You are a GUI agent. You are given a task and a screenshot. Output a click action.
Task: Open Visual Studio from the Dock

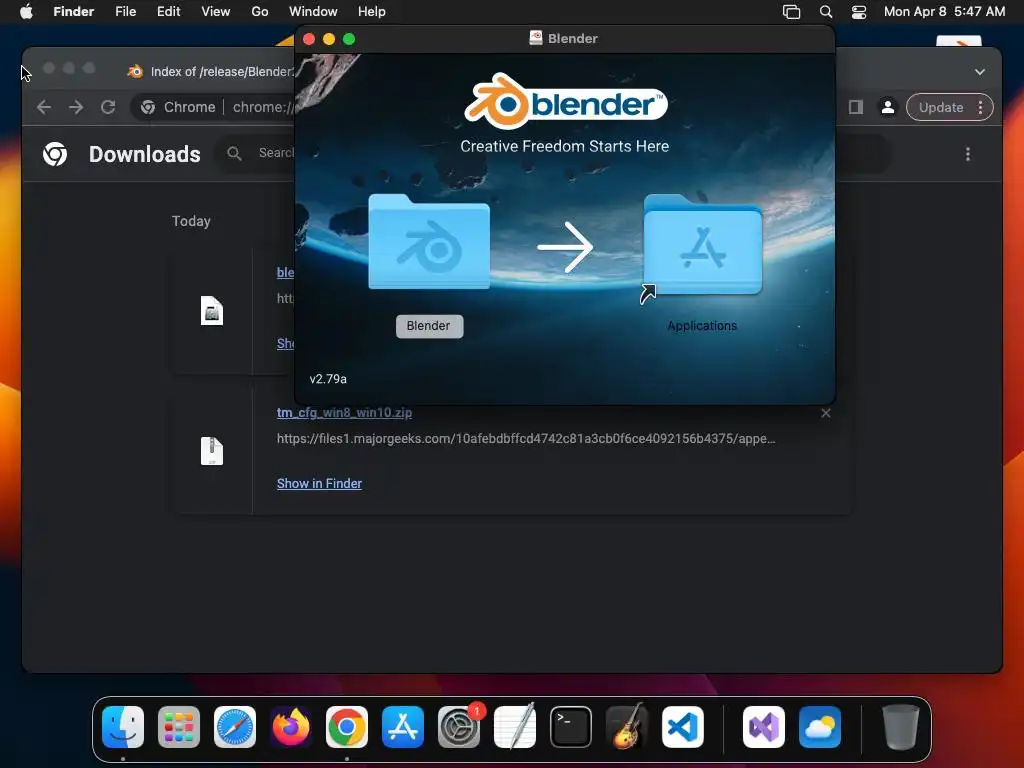(x=764, y=727)
